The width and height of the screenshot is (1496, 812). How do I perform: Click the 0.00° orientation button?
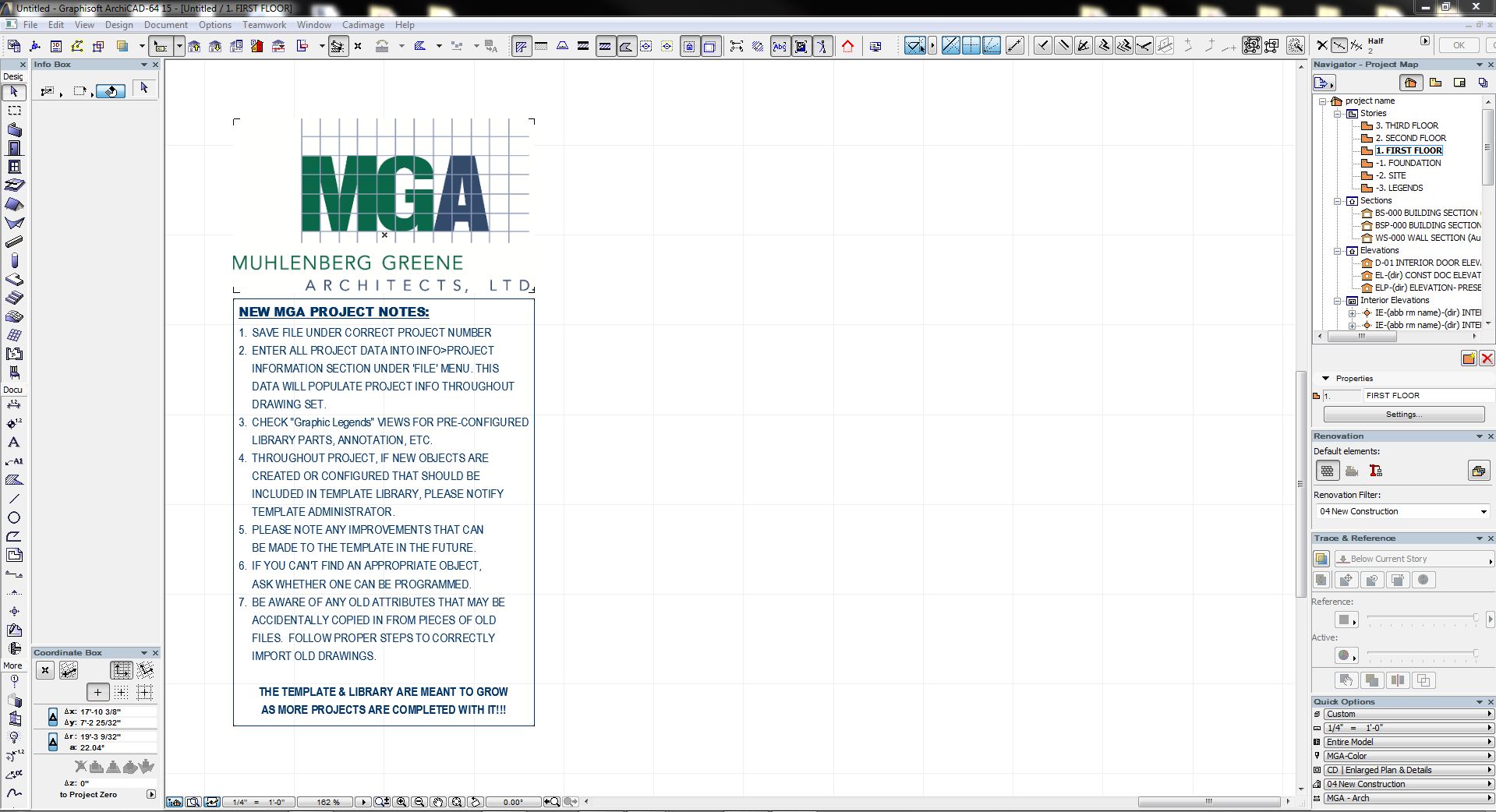click(514, 802)
